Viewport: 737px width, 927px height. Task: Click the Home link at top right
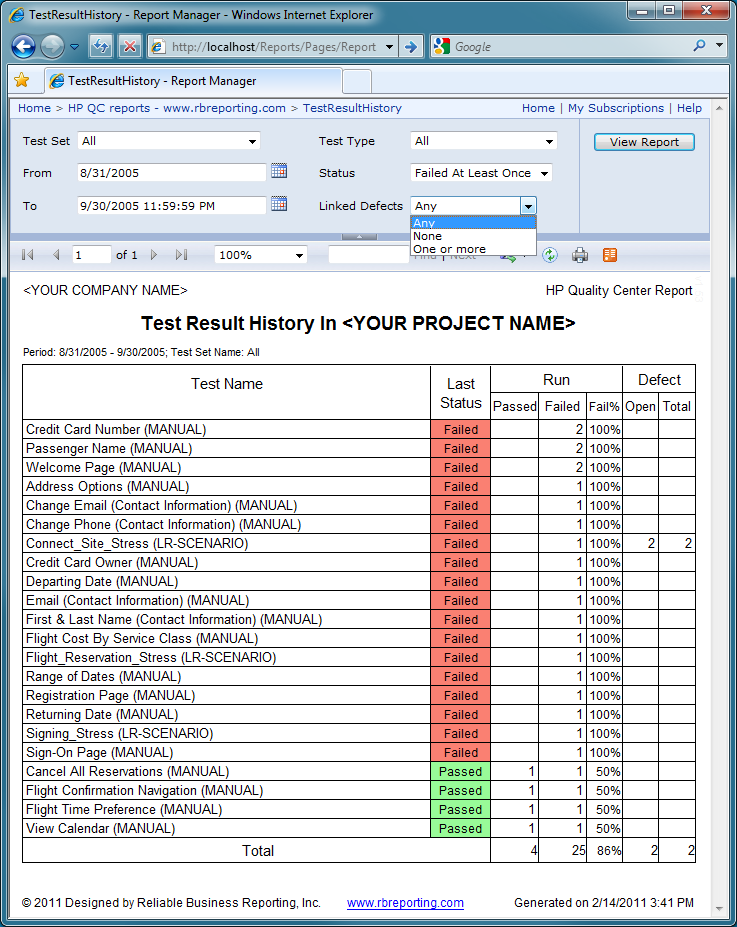tap(538, 108)
